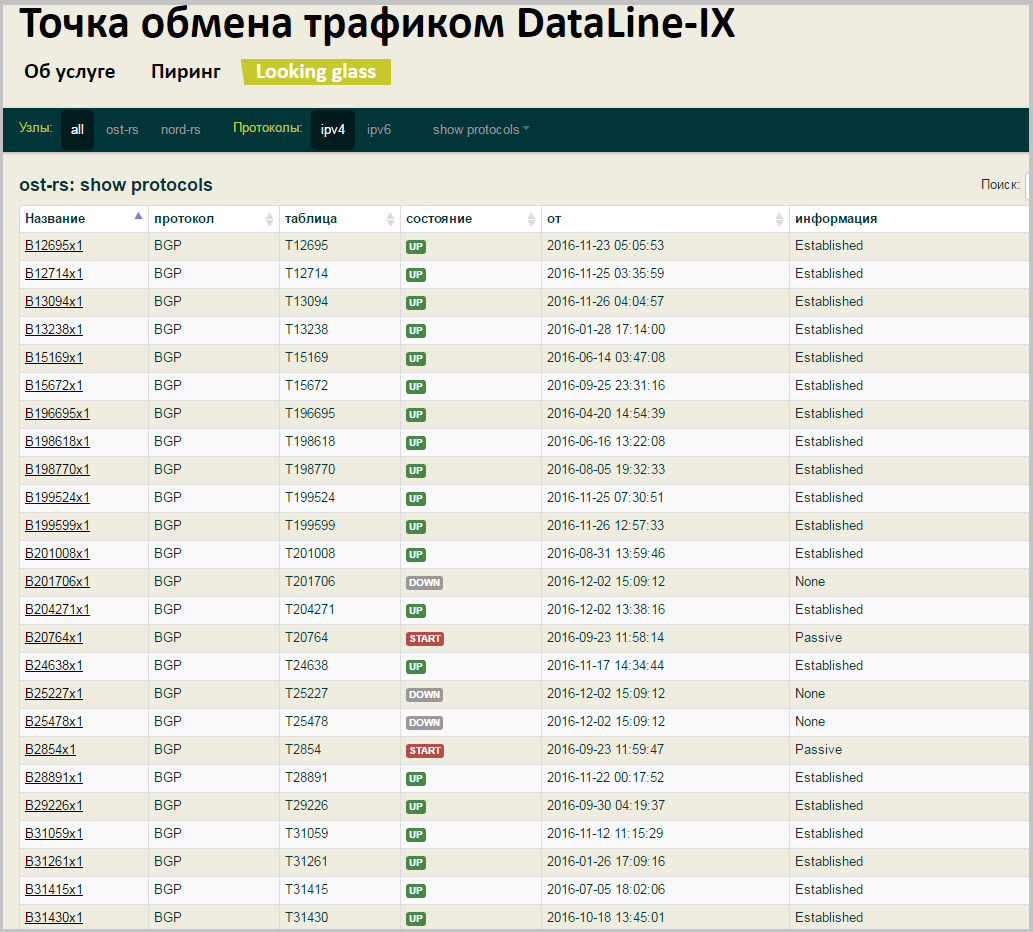This screenshot has height=932, width=1033.
Task: Open the B15672x1 link
Action: click(x=54, y=385)
